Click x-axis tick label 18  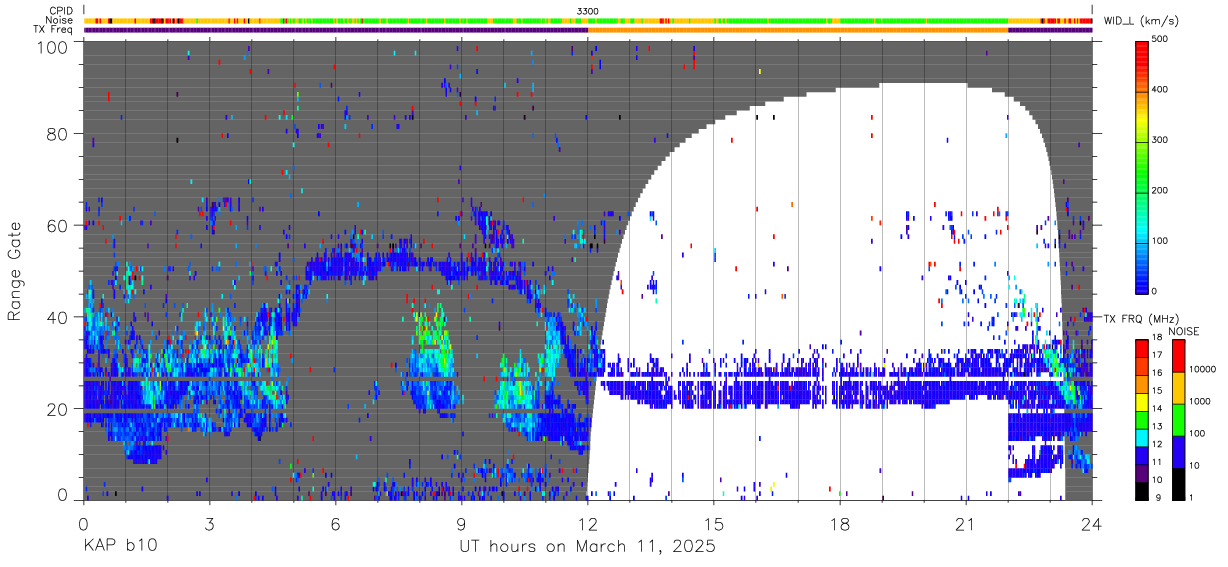coord(840,524)
